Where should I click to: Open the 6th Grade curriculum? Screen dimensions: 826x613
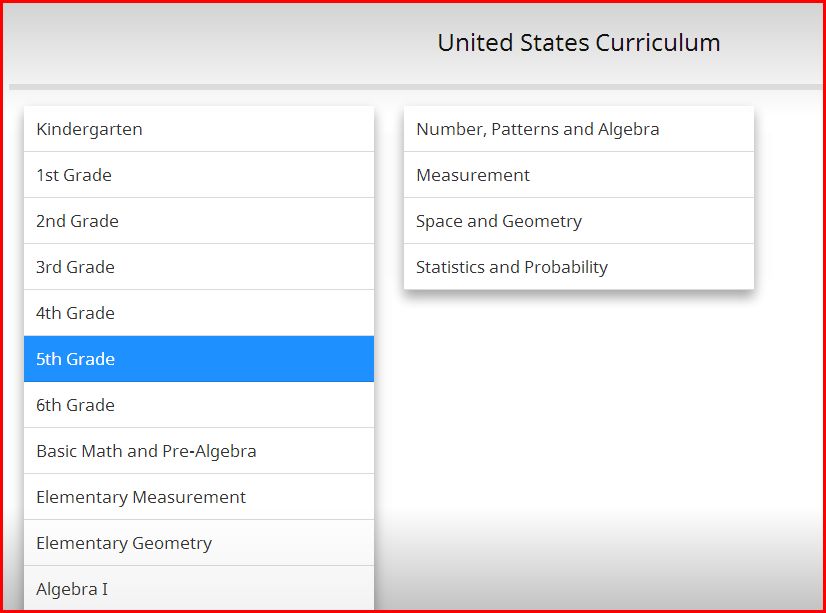coord(199,404)
